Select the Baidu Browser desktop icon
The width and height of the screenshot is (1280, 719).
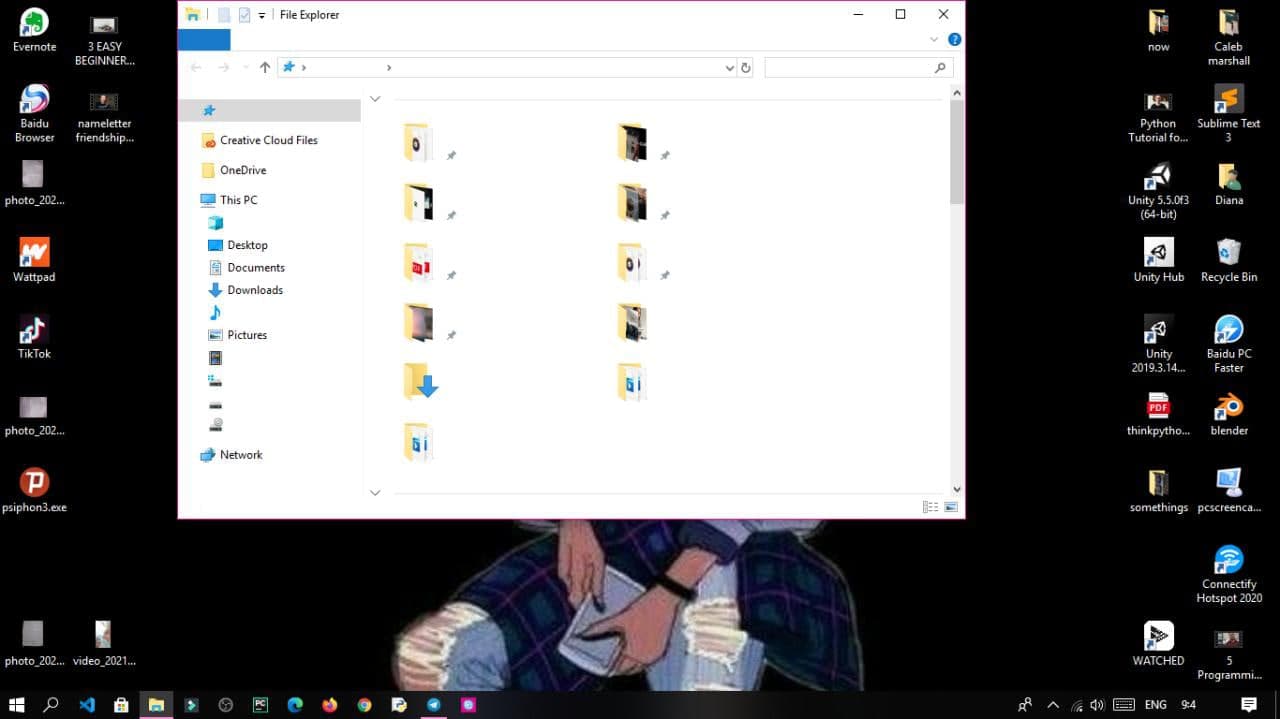point(35,114)
